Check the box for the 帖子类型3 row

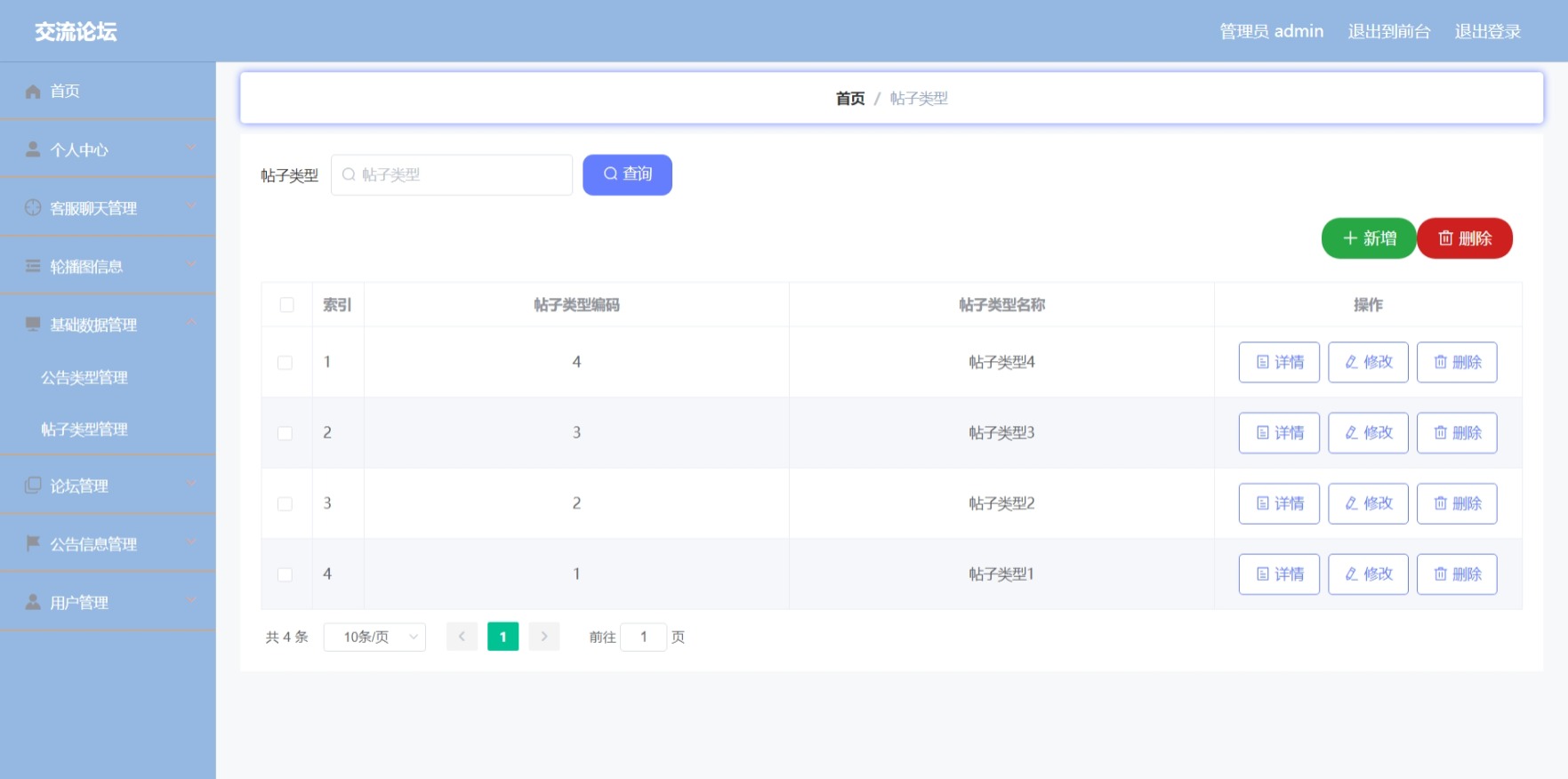tap(285, 433)
